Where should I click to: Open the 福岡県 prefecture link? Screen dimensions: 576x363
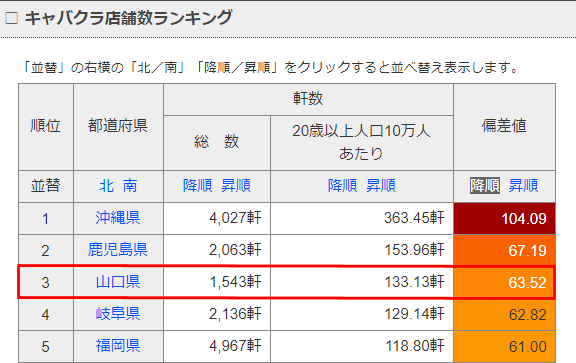(x=118, y=346)
